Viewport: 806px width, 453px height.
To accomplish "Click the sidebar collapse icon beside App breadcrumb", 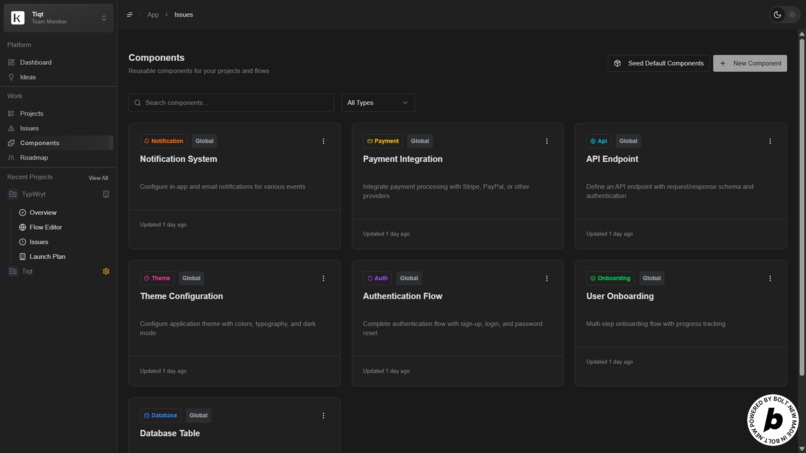I will (130, 14).
